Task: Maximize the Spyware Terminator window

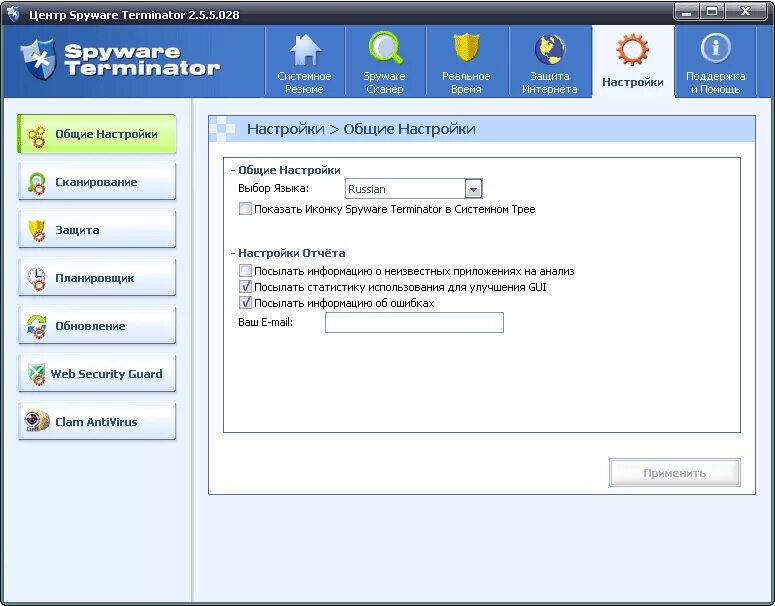Action: pos(712,12)
